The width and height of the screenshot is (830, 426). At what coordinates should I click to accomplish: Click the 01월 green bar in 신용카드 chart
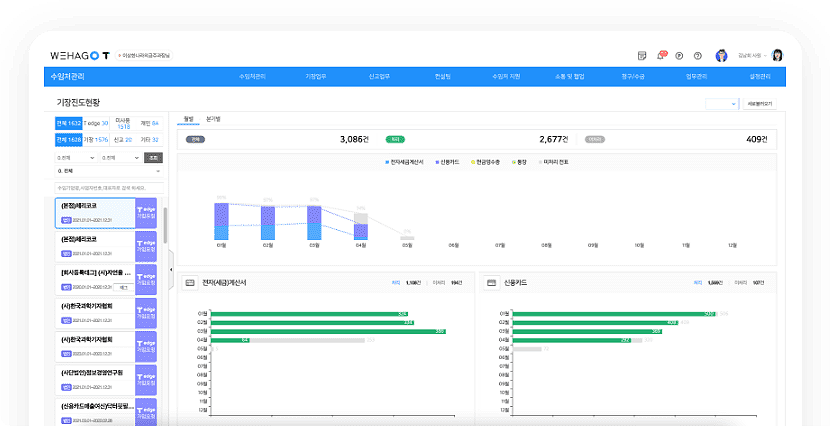[614, 314]
